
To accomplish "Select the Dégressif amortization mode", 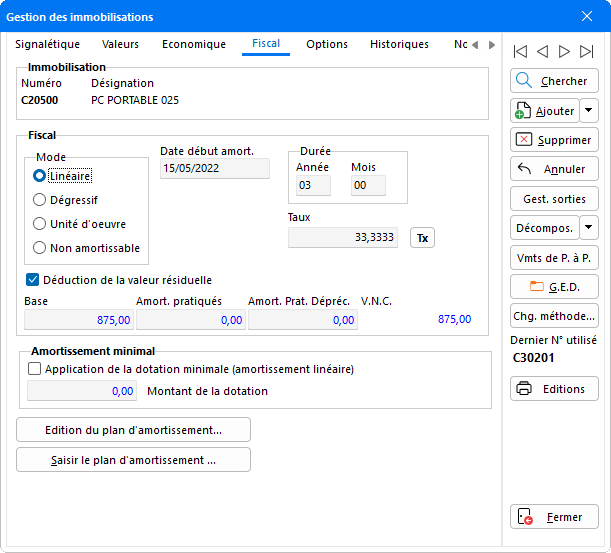I will (41, 200).
